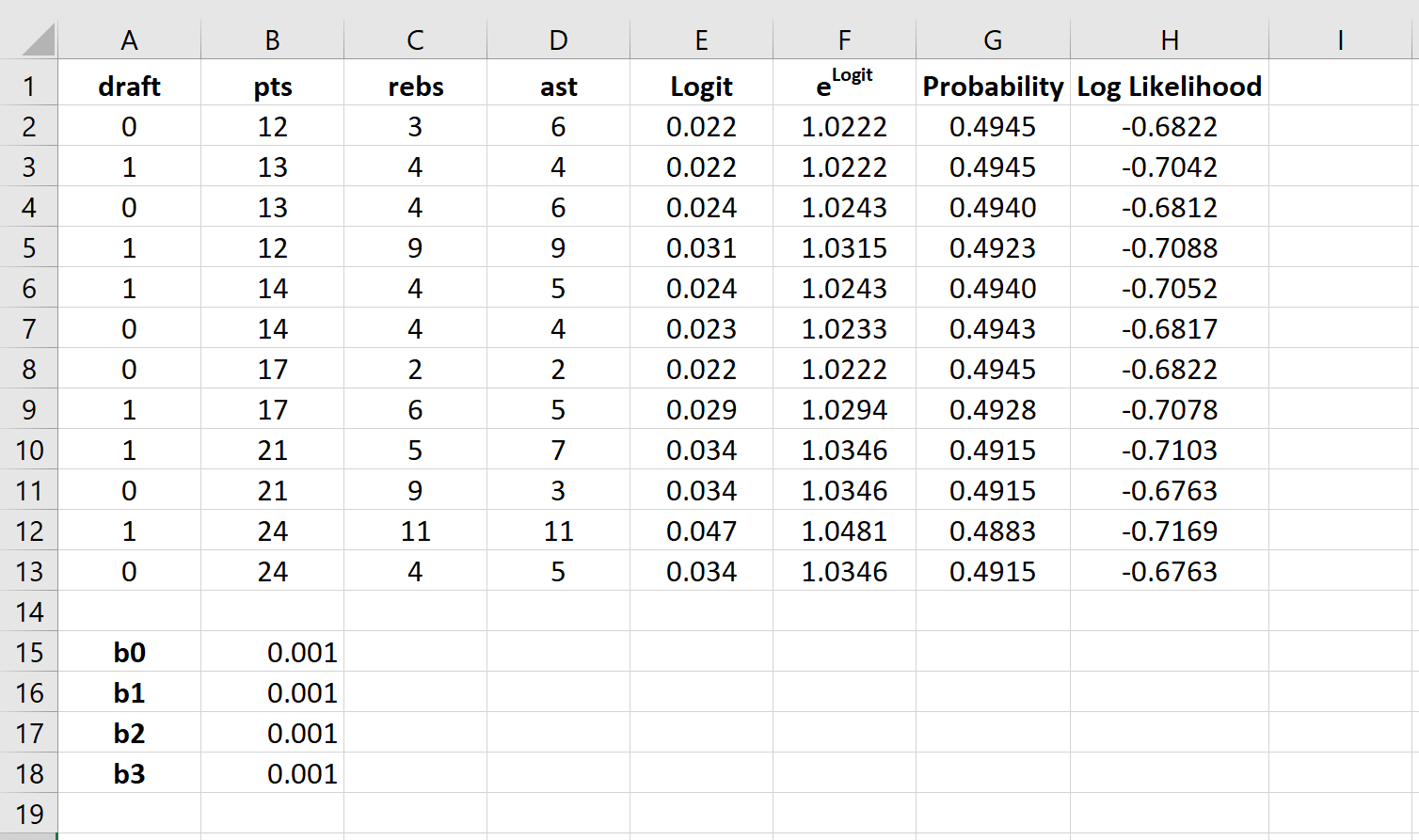Viewport: 1419px width, 840px height.
Task: Select Logit value 0.047 in row 12
Action: [x=701, y=531]
